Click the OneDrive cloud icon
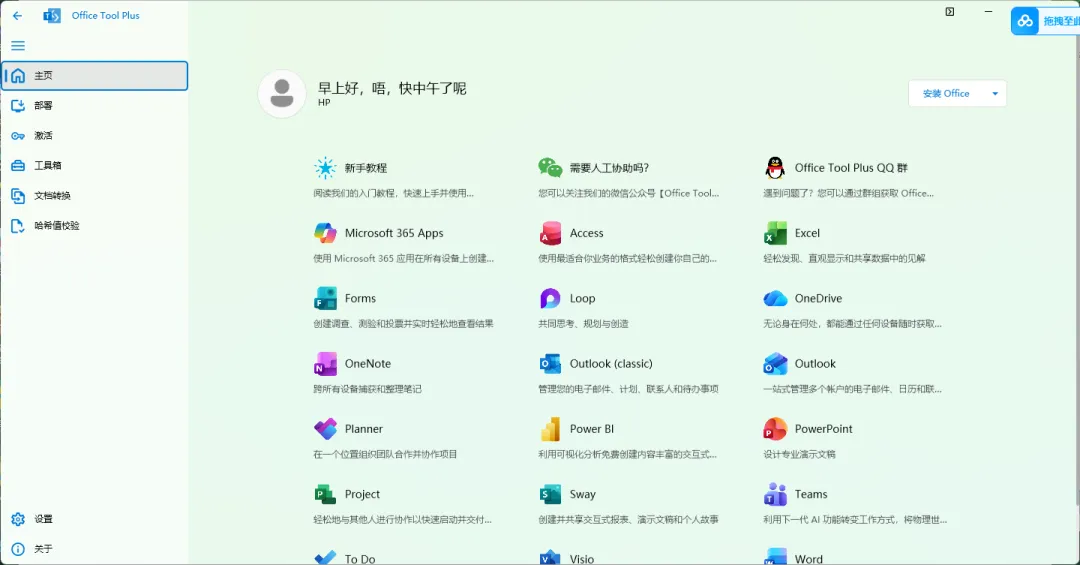 point(775,298)
